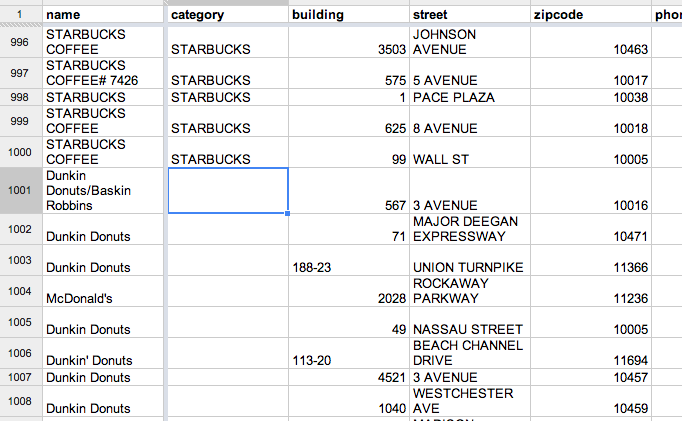Select row header 1005
The height and width of the screenshot is (421, 682).
21,322
